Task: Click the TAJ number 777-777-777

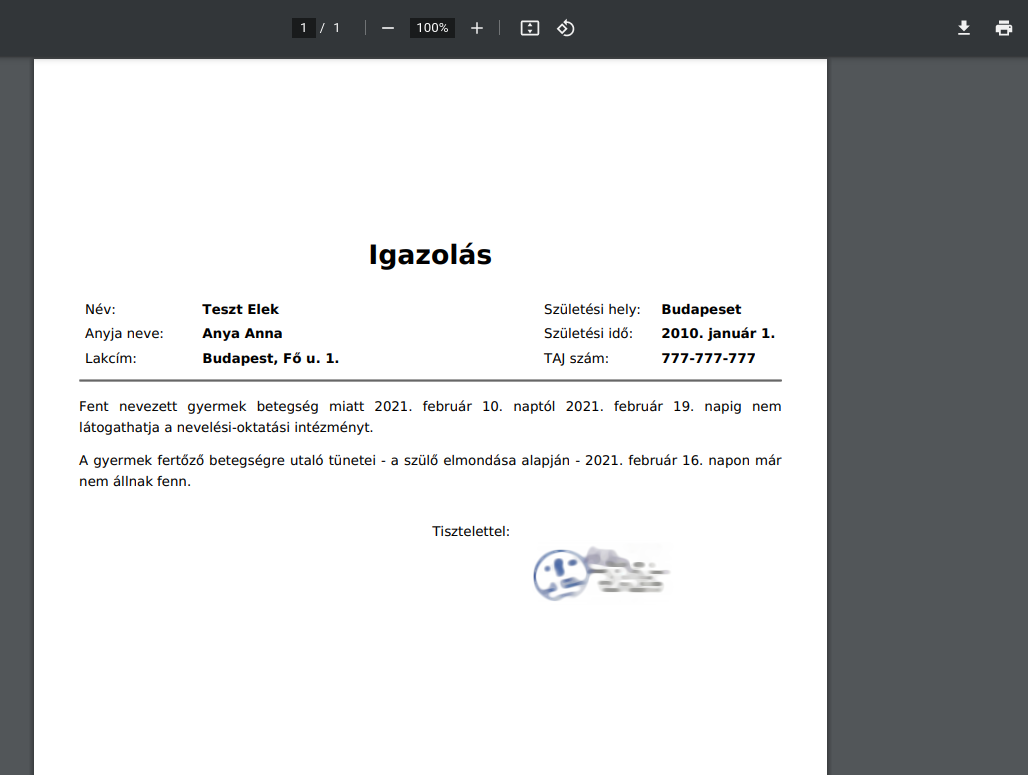Action: [x=708, y=358]
